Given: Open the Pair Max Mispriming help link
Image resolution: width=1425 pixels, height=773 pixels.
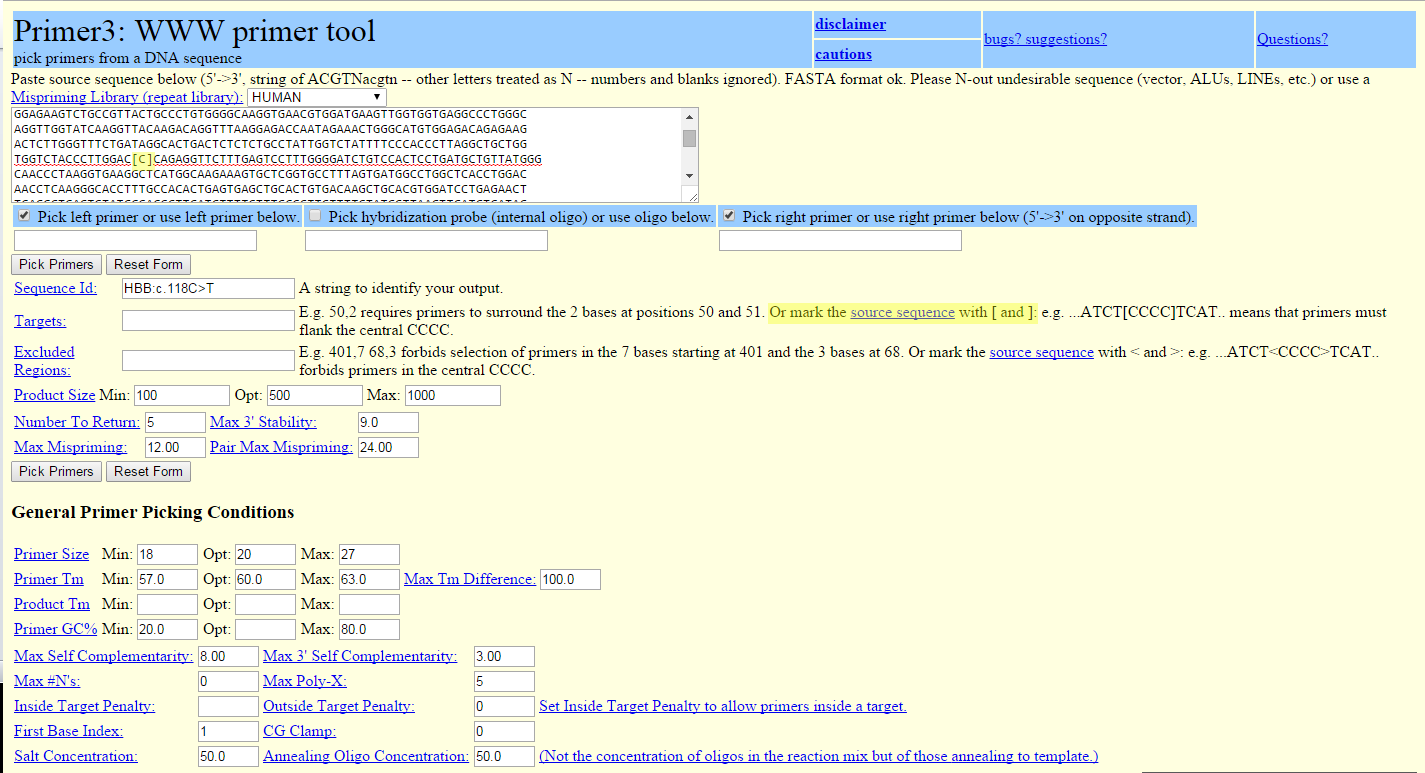Looking at the screenshot, I should 281,447.
